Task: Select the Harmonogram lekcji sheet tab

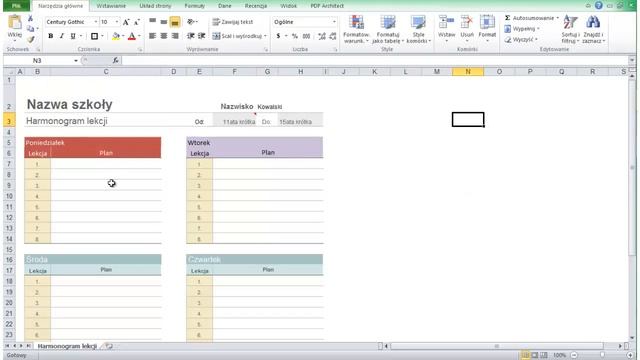Action: click(67, 346)
